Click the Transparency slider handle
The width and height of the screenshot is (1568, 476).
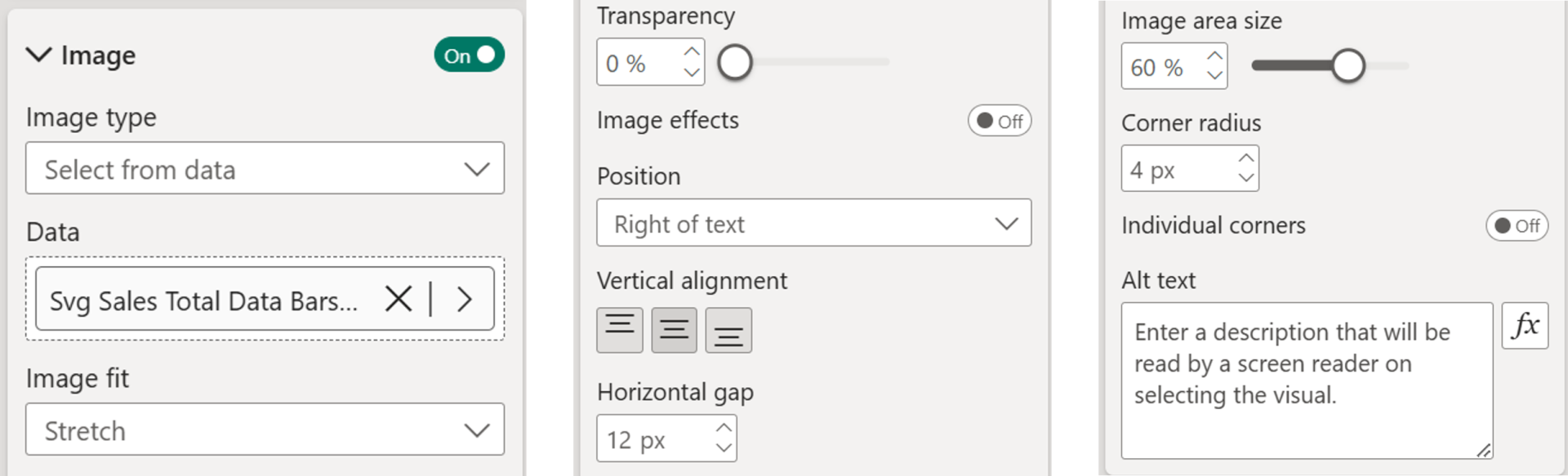click(x=735, y=62)
